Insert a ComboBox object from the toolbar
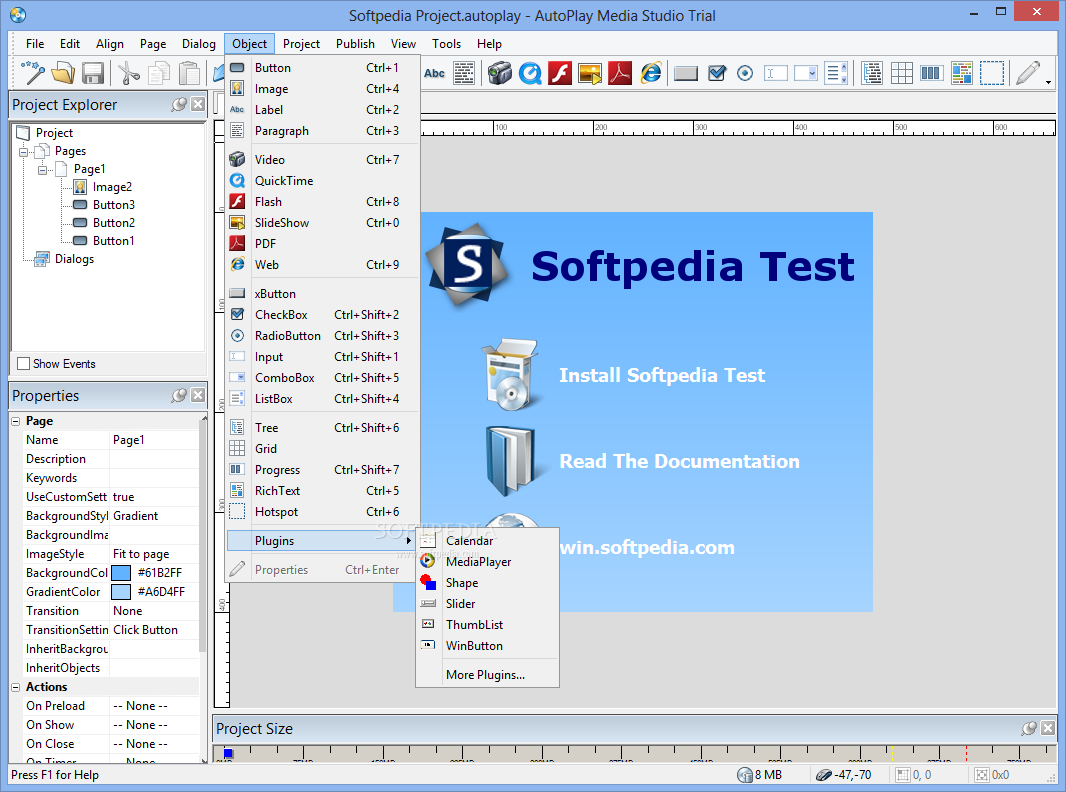The image size is (1066, 792). pos(806,73)
